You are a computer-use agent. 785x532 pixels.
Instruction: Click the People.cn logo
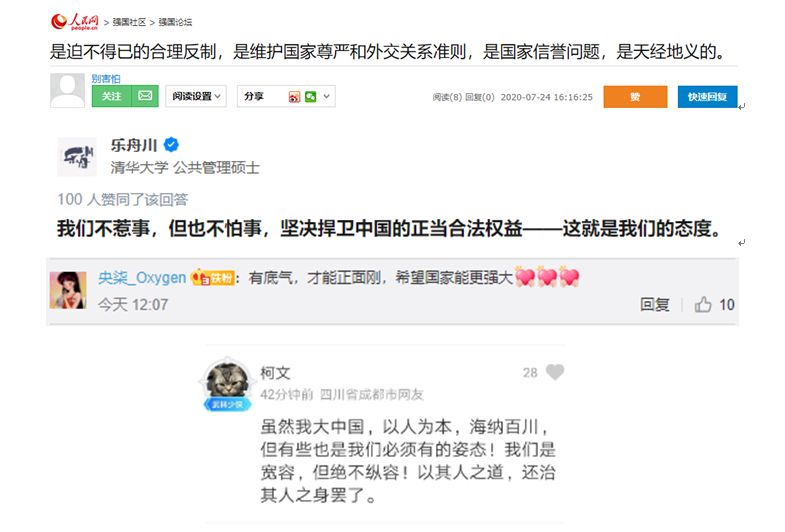point(75,22)
